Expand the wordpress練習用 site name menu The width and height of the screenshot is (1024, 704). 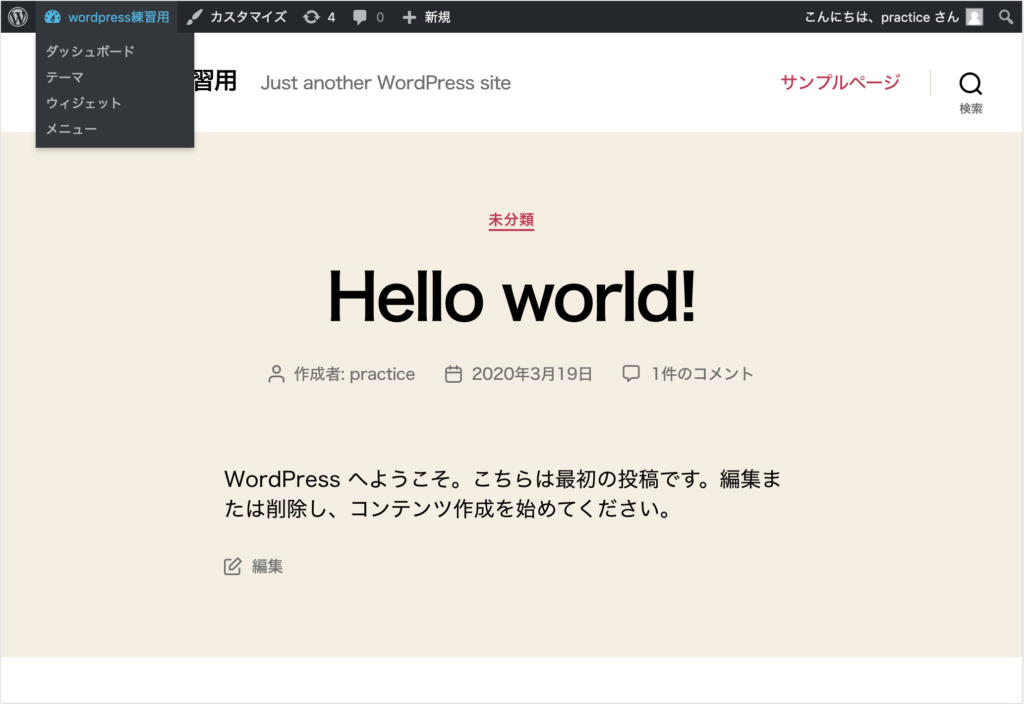point(118,17)
